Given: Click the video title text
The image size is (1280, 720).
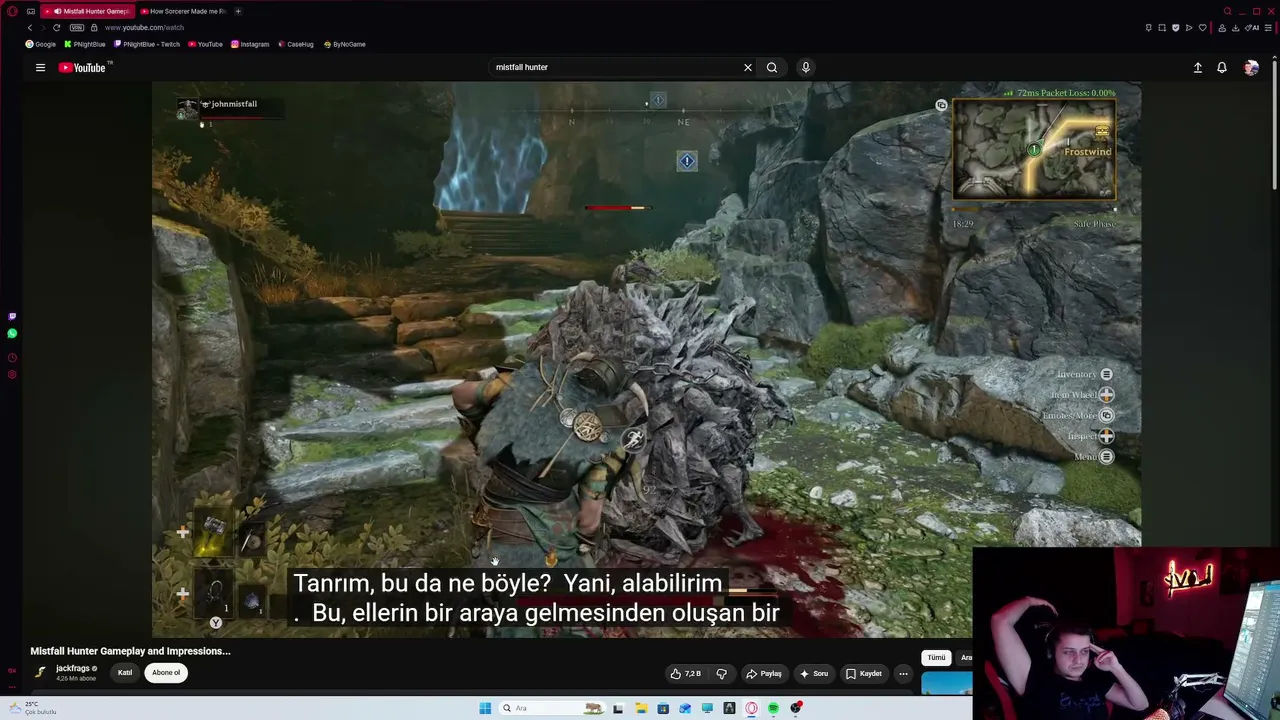Looking at the screenshot, I should (x=130, y=651).
